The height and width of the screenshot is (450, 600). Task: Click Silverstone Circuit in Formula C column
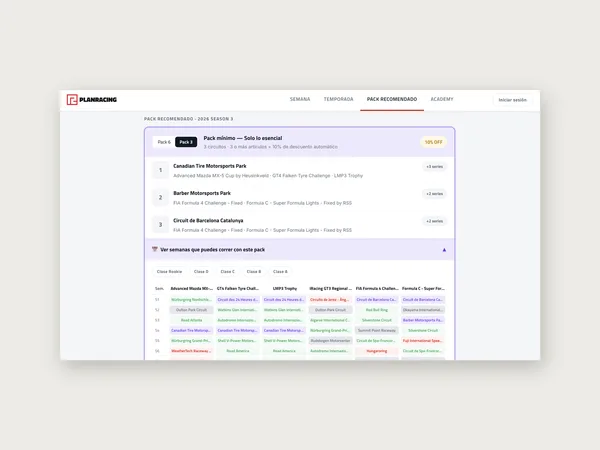423,330
